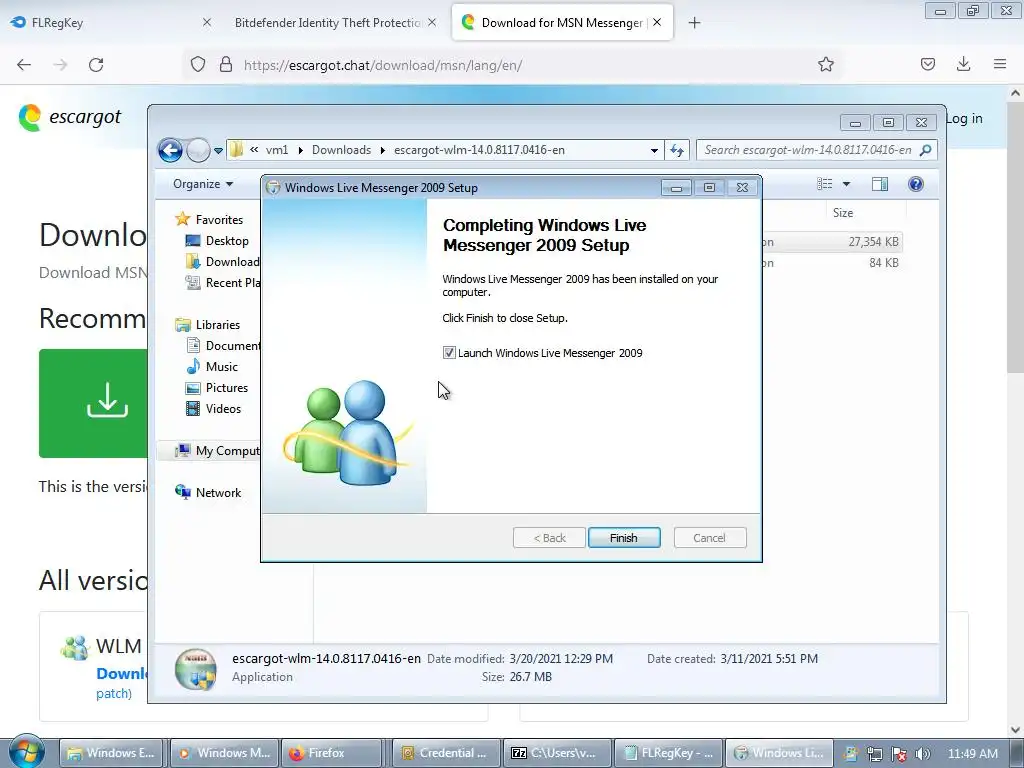The height and width of the screenshot is (768, 1024).
Task: Click Explorer forward navigation arrow
Action: point(197,150)
